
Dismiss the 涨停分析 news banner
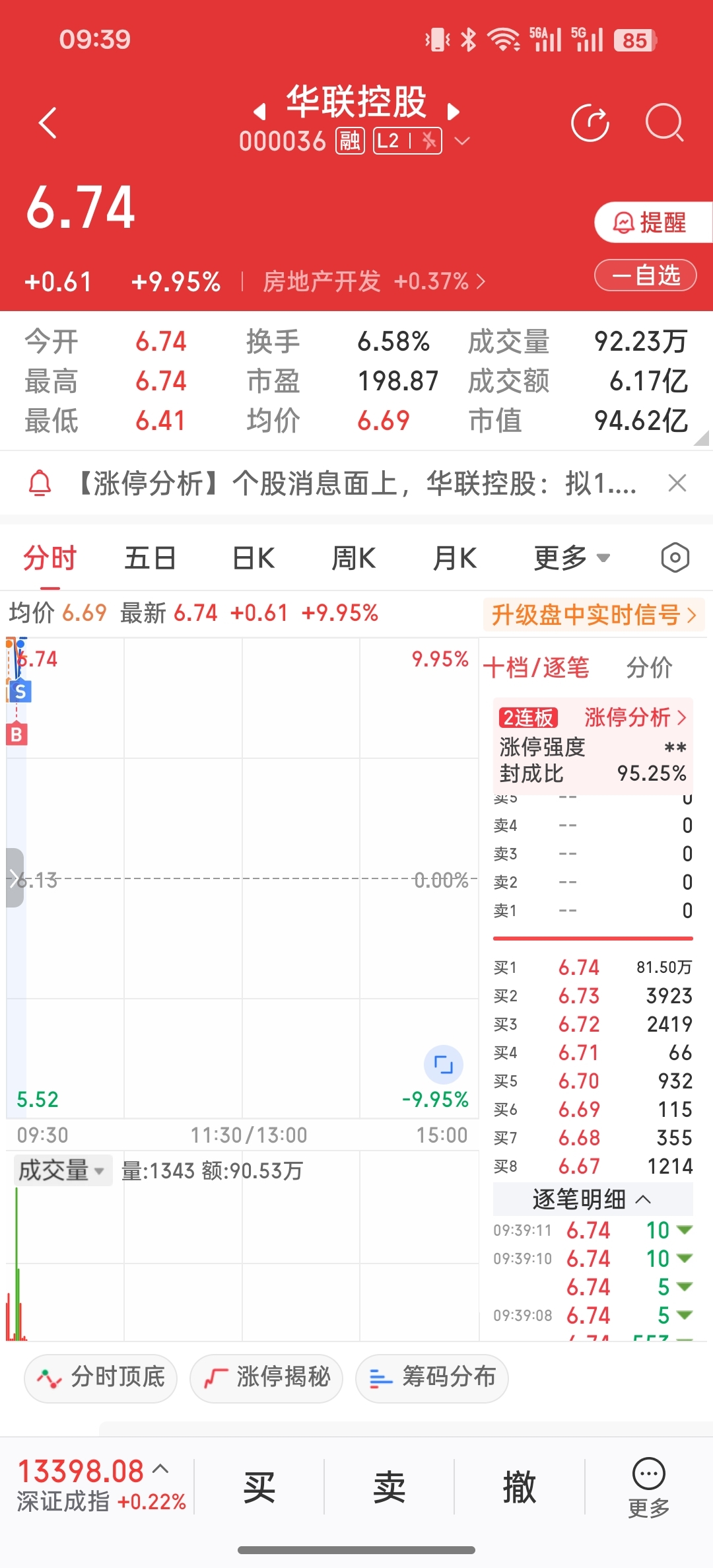click(677, 483)
